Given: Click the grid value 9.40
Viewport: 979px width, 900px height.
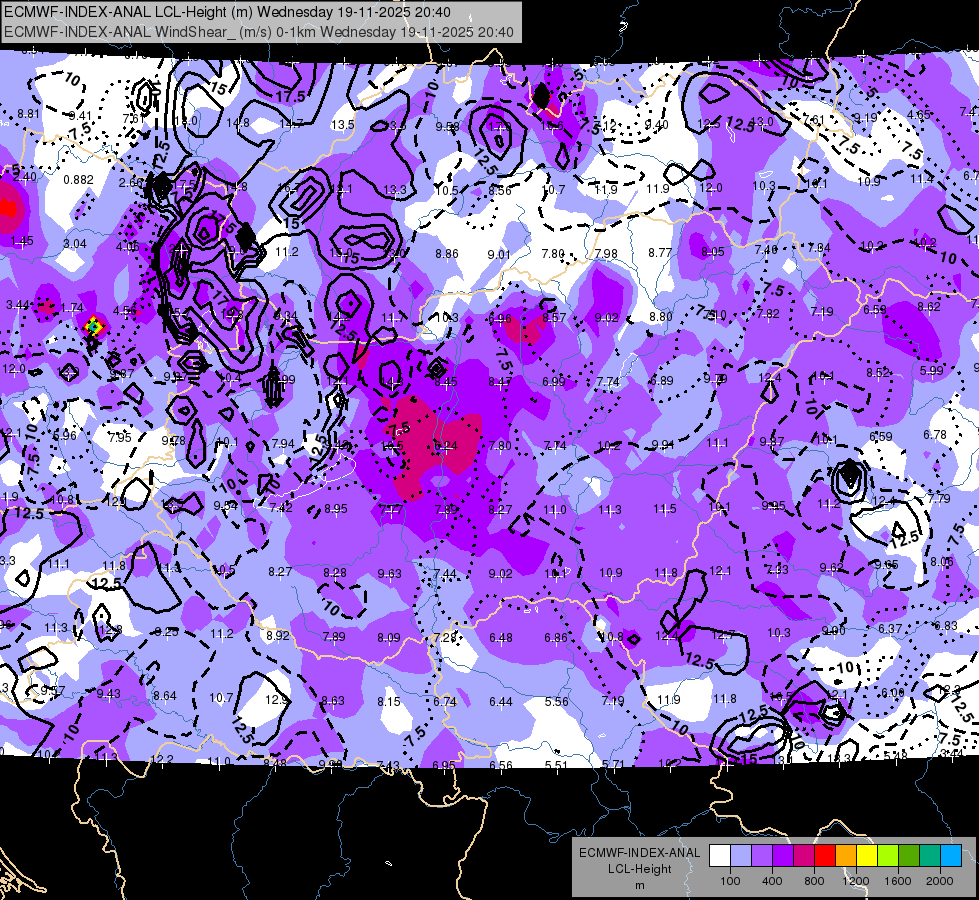Looking at the screenshot, I should tap(657, 125).
